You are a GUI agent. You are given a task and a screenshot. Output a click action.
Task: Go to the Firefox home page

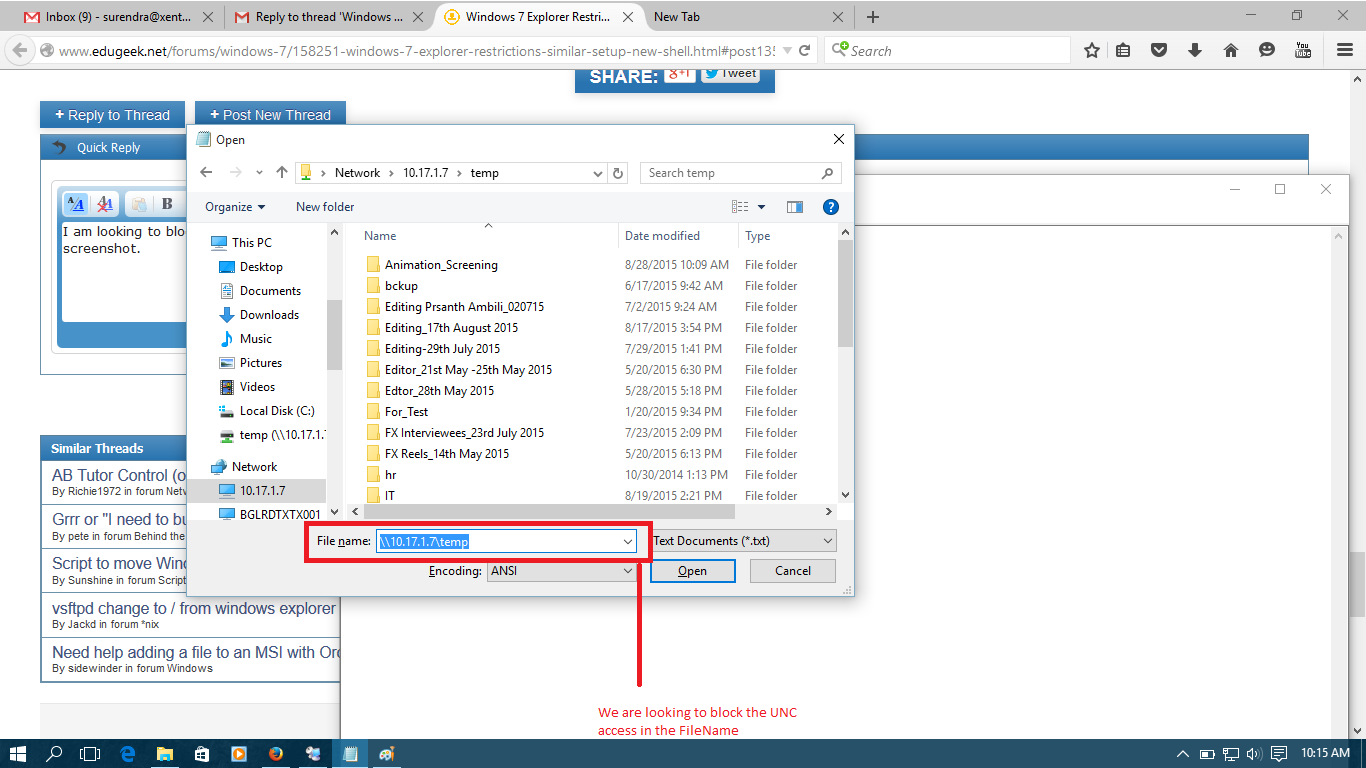[1231, 49]
